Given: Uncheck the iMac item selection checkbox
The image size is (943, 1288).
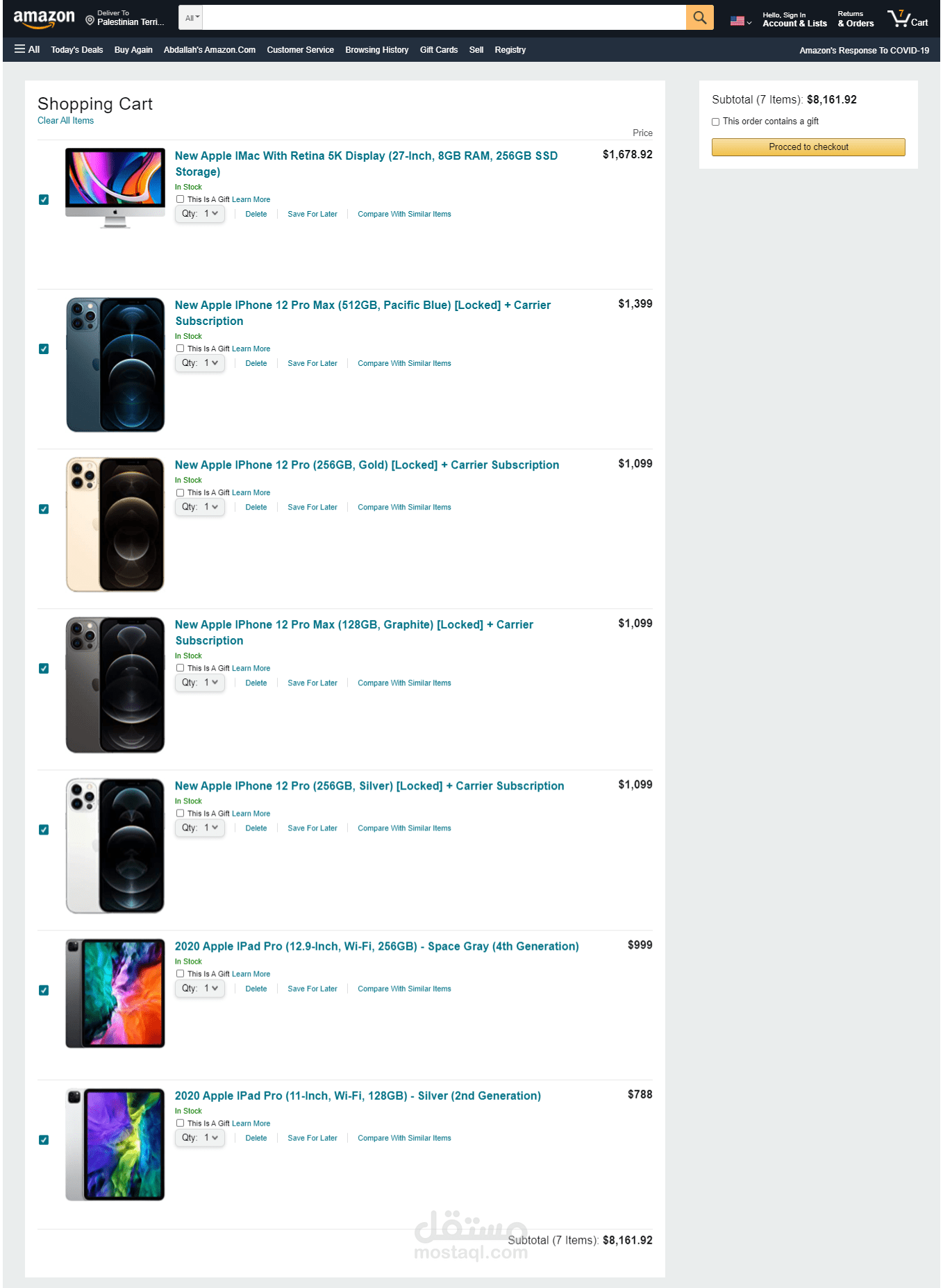Looking at the screenshot, I should click(x=44, y=200).
